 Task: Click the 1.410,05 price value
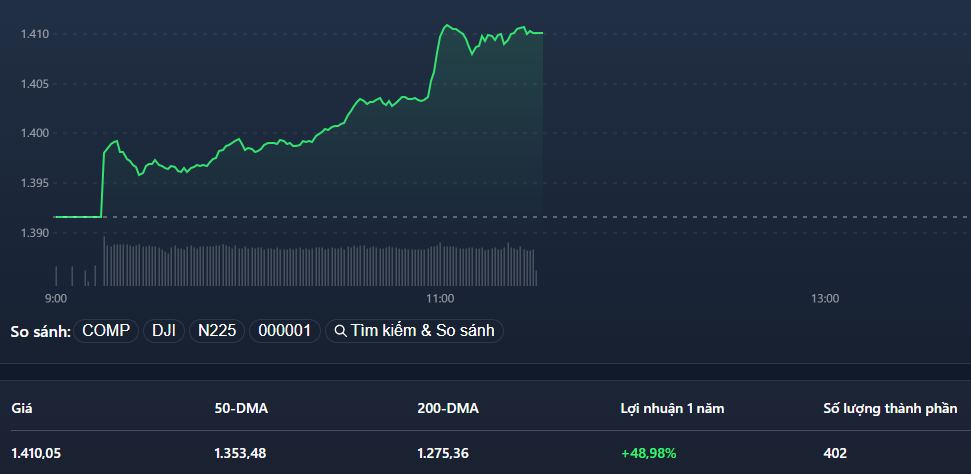(x=36, y=453)
